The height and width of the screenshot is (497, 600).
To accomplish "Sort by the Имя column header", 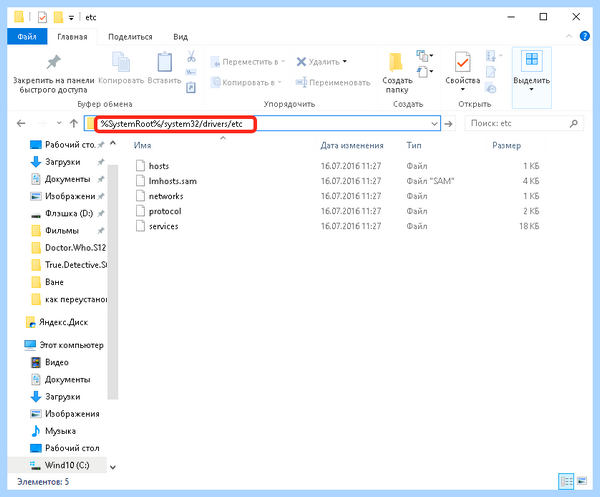I will [x=142, y=145].
